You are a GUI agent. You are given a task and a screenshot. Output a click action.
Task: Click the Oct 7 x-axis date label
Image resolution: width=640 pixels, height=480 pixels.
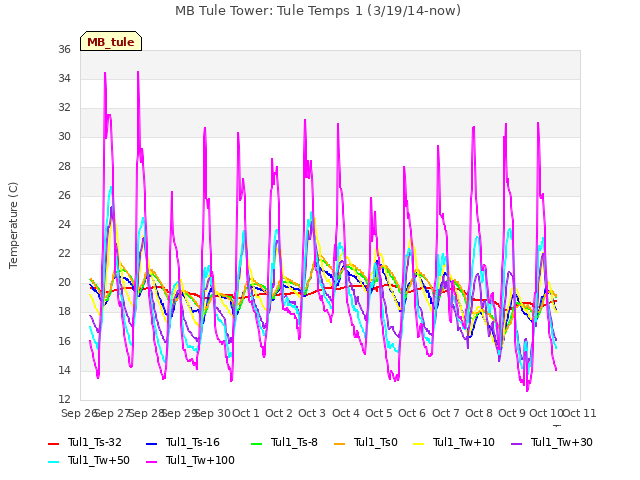(446, 413)
